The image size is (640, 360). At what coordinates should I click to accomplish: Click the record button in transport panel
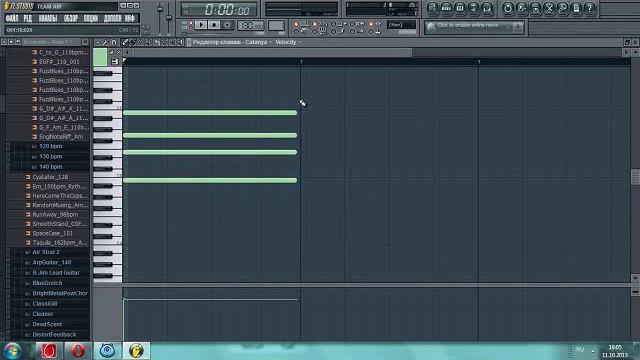[227, 25]
